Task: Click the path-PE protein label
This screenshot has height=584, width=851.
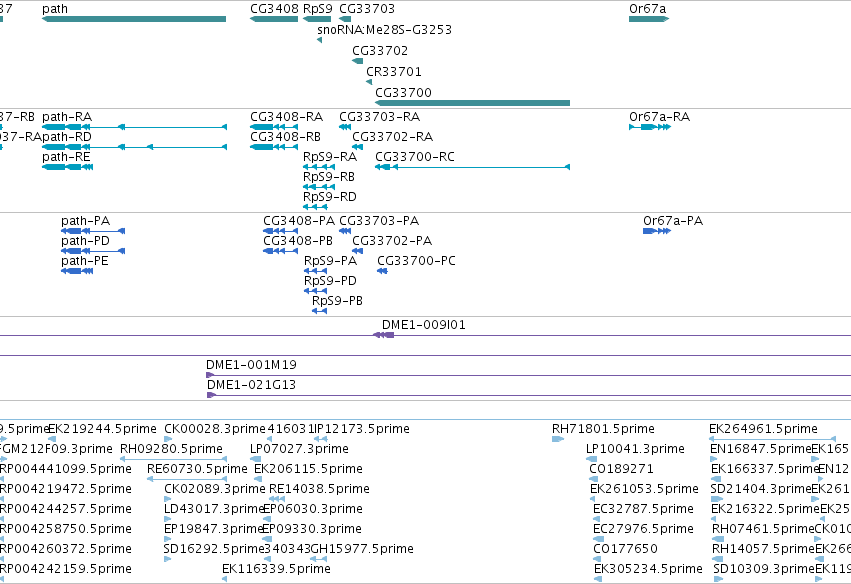Action: [x=85, y=261]
